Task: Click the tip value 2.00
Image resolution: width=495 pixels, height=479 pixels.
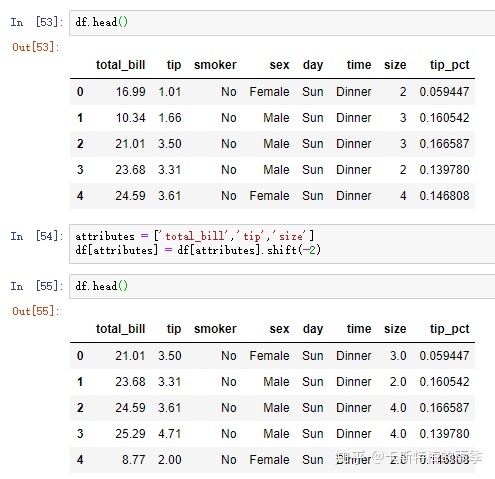Action: (x=170, y=460)
